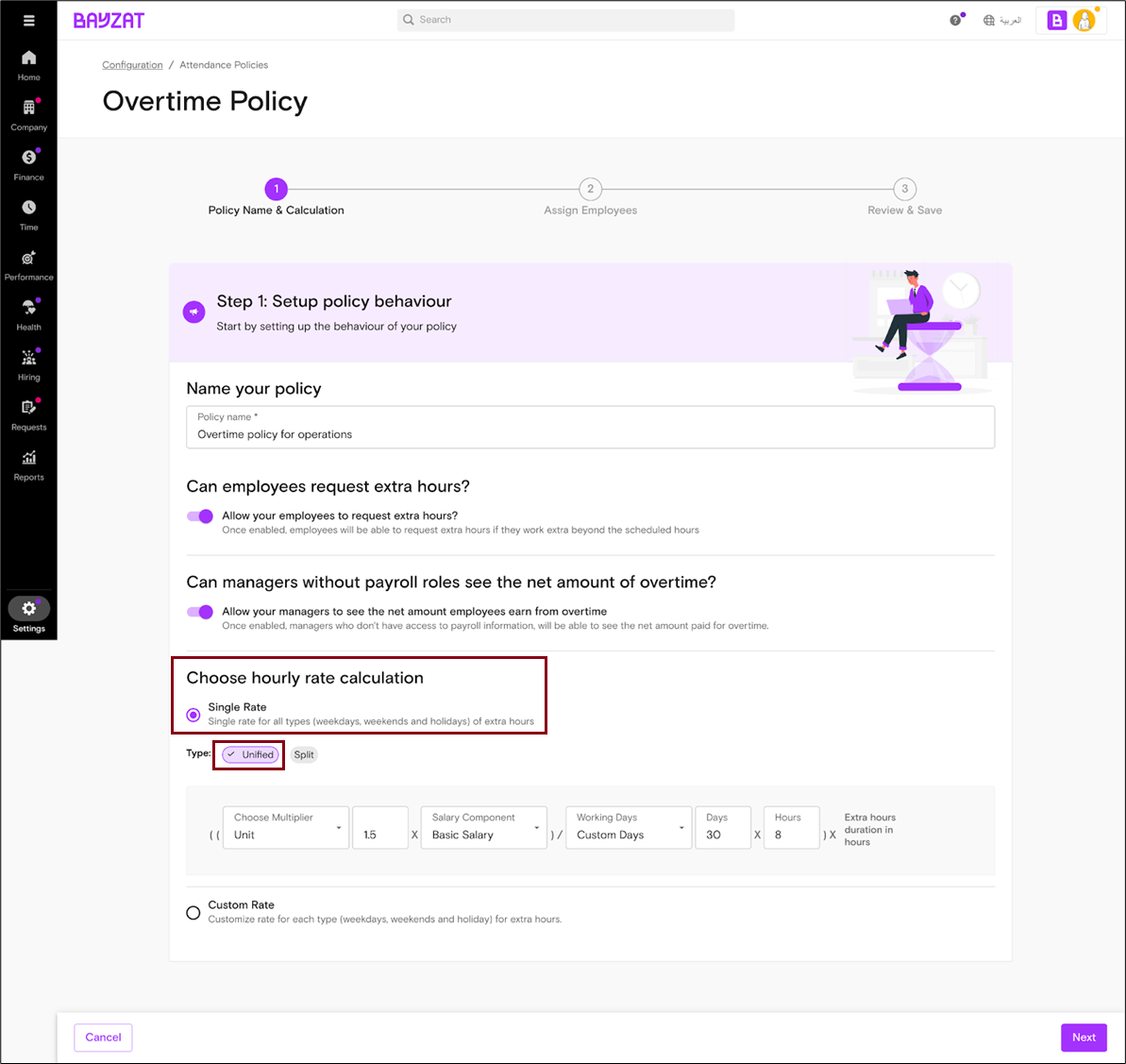Viewport: 1126px width, 1064px height.
Task: Select the Custom Rate radio option
Action: tap(193, 912)
